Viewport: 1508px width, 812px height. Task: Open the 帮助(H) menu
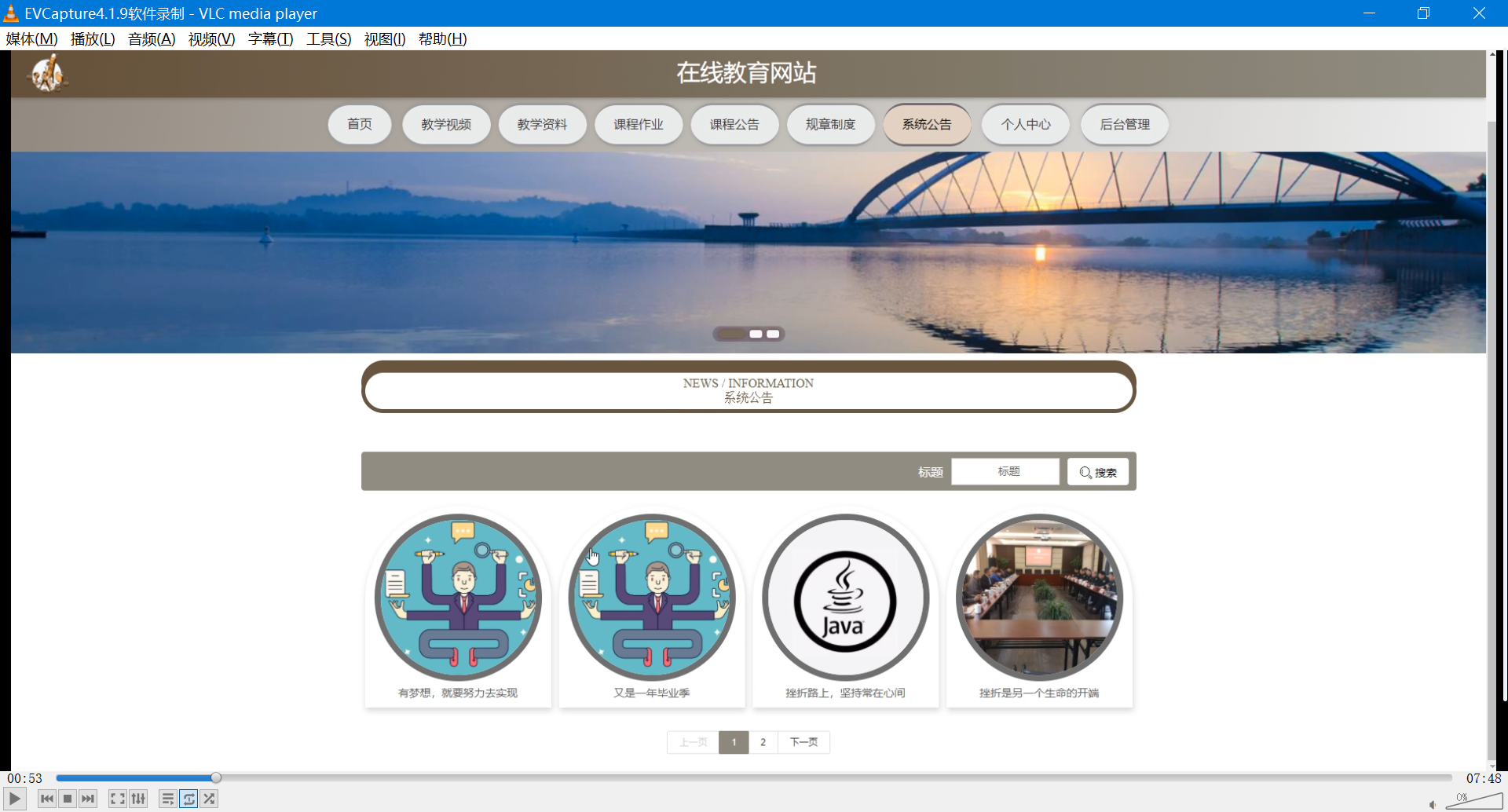442,38
